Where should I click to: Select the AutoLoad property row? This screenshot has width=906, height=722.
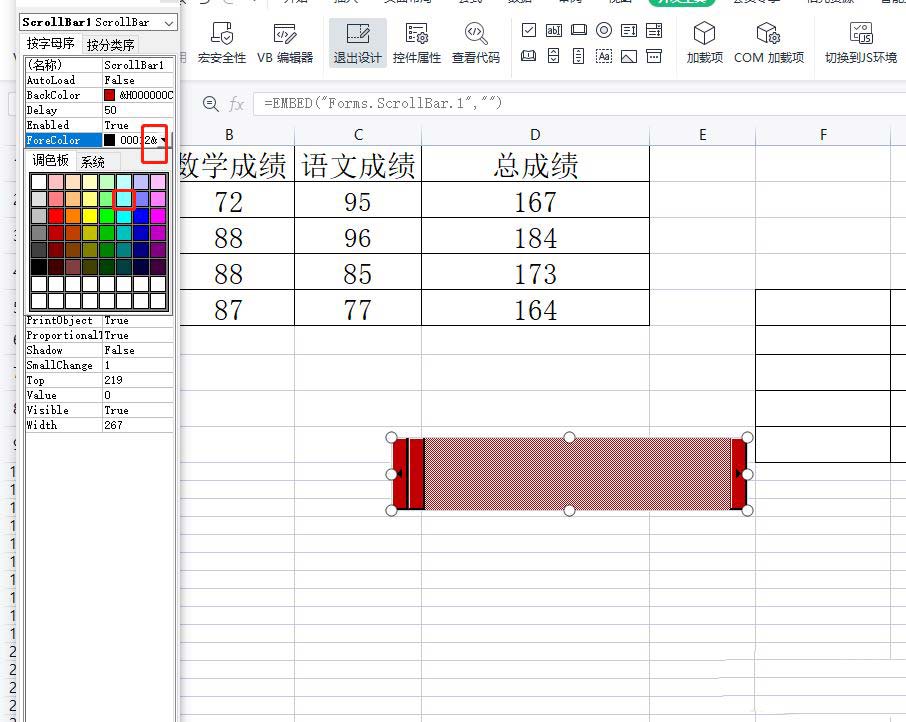99,80
